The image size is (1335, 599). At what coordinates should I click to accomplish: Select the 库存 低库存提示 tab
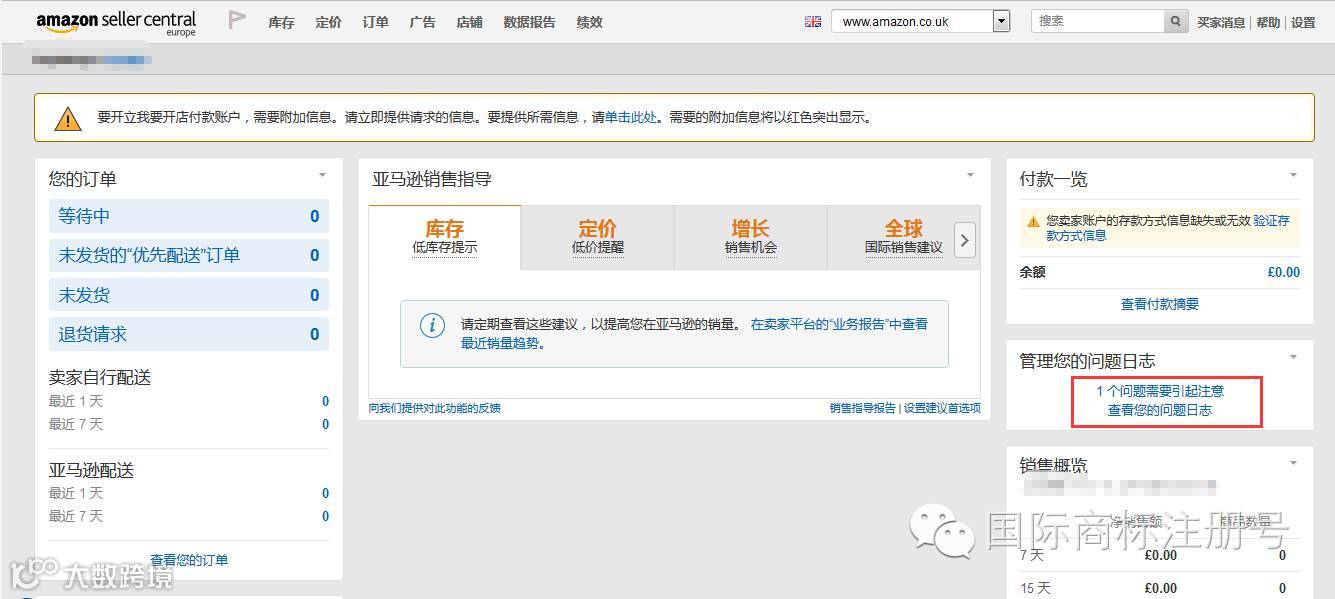[445, 238]
